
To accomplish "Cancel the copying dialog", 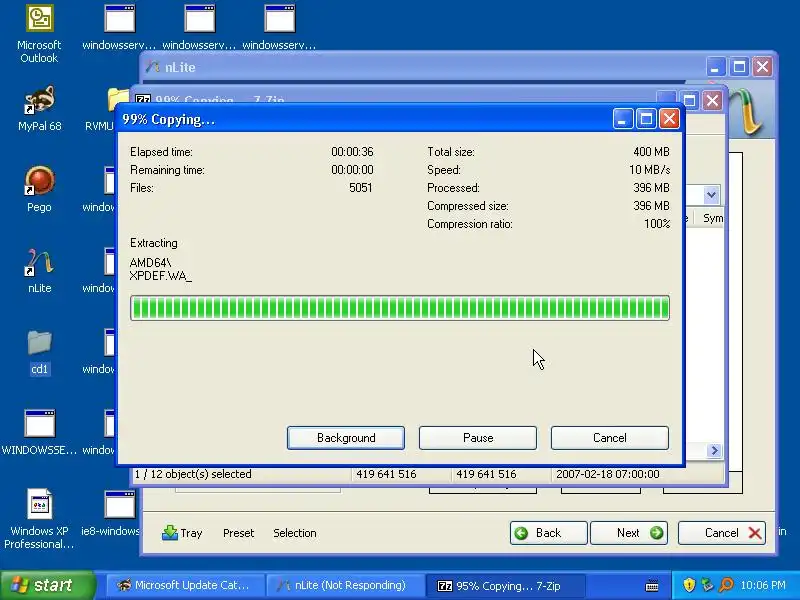I will 610,438.
